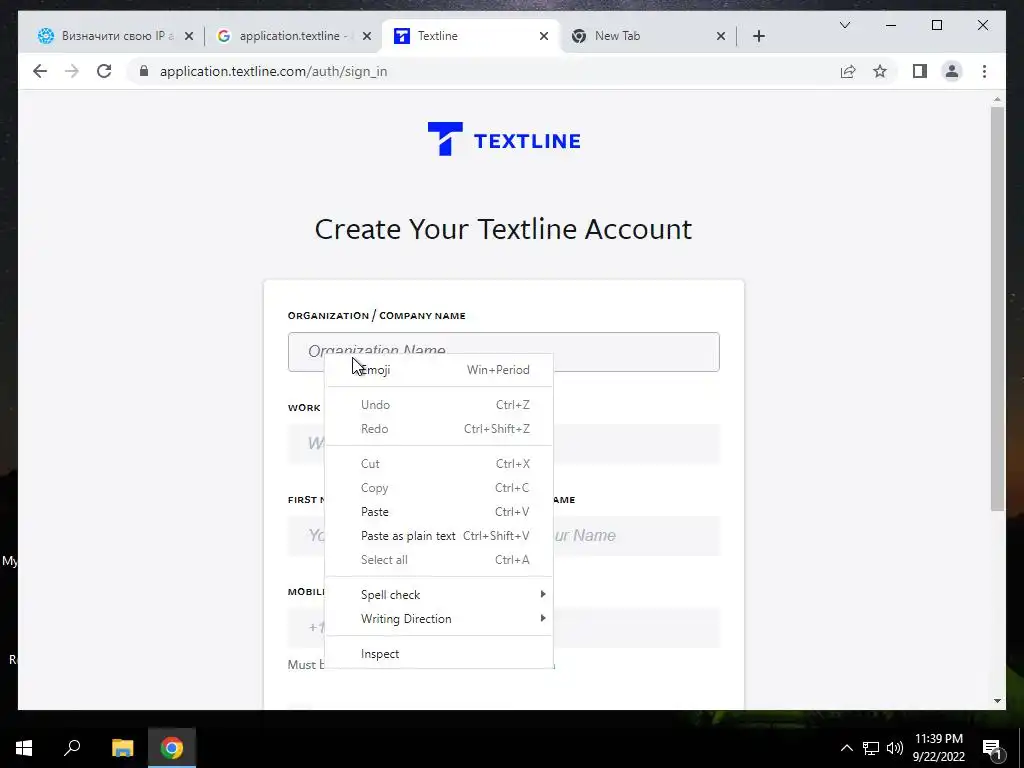Open File Explorer from the taskbar
This screenshot has width=1024, height=768.
click(x=122, y=748)
